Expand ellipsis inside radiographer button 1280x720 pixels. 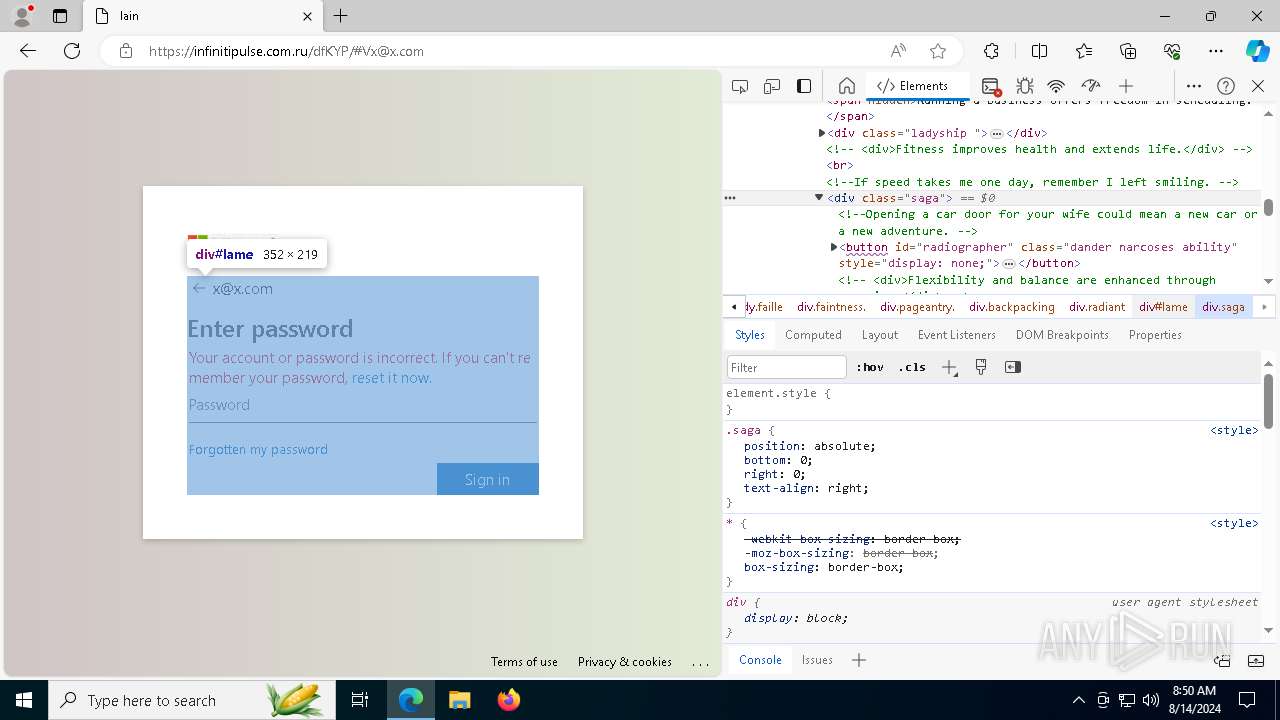[1009, 264]
